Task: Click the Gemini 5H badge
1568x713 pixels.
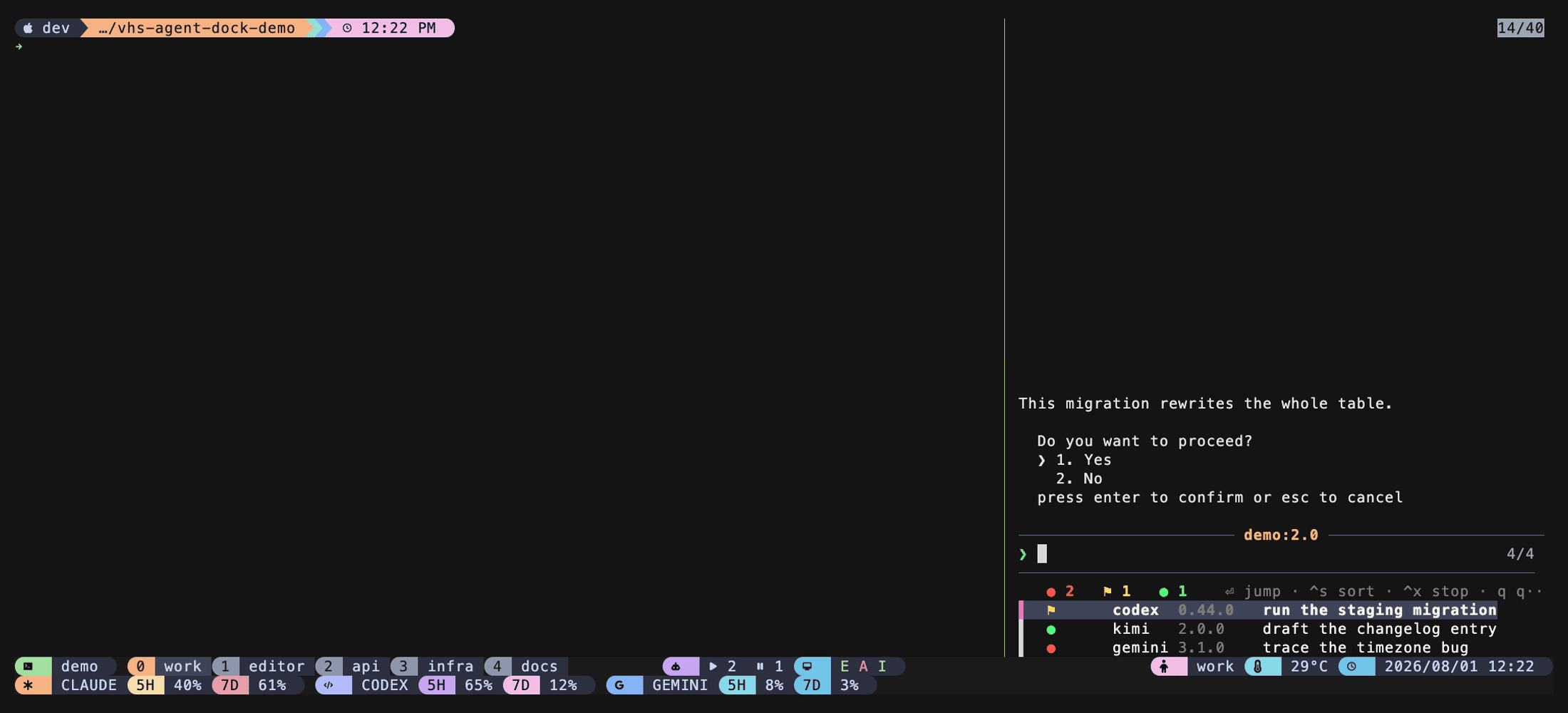Action: click(737, 685)
